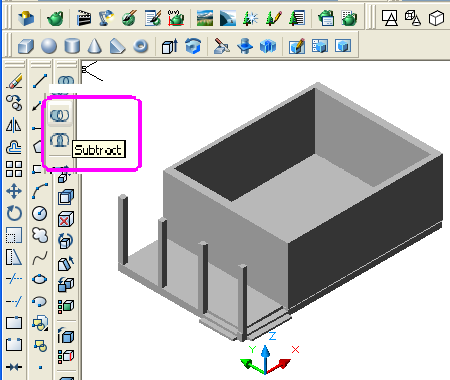Select the Wedge solid tool

point(117,46)
